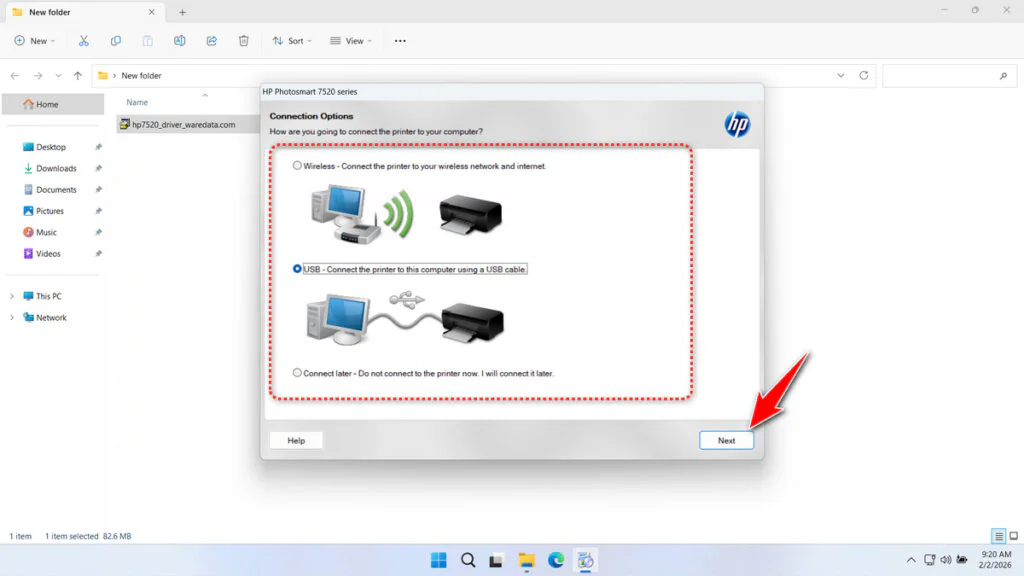The height and width of the screenshot is (576, 1024).
Task: Open the Sort dropdown menu
Action: pos(291,40)
